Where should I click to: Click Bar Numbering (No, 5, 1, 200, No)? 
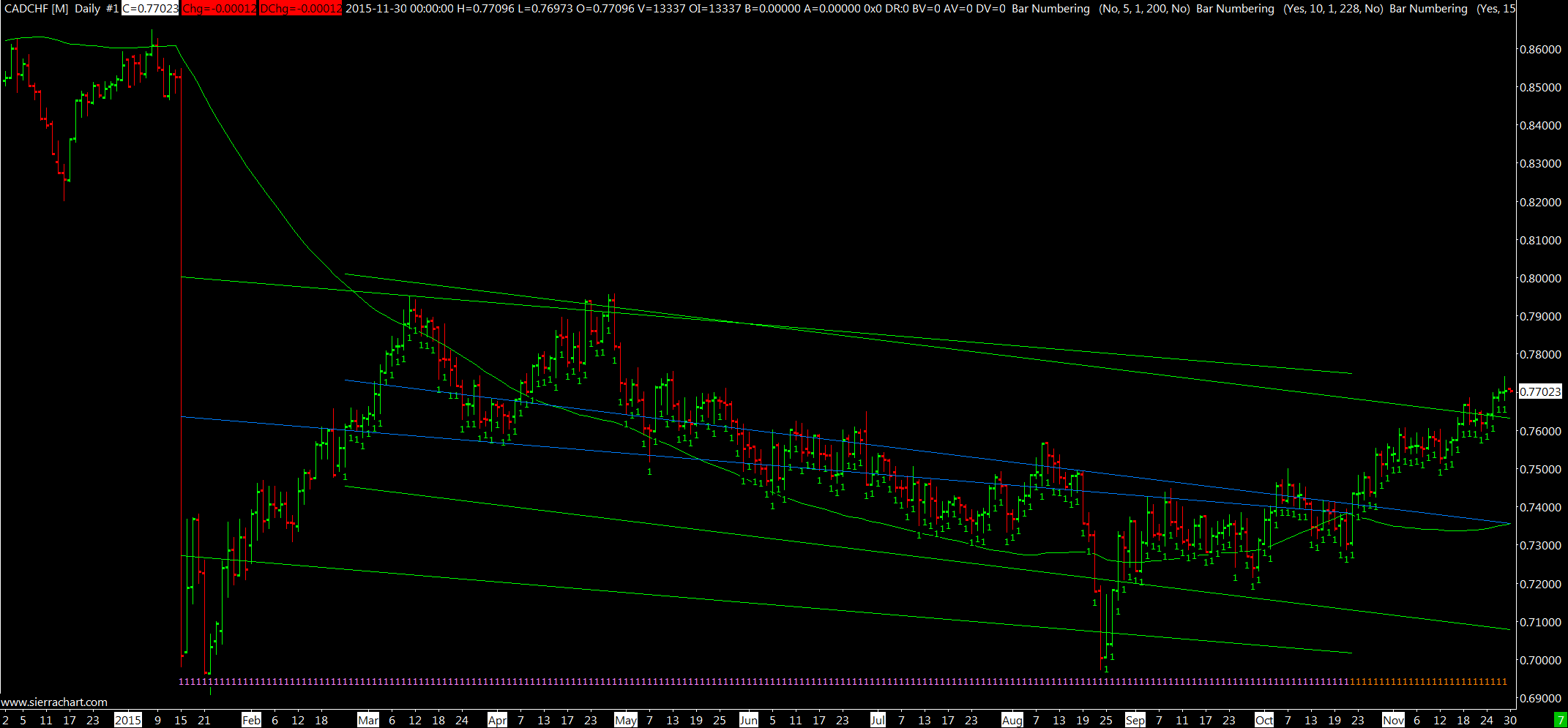1101,9
